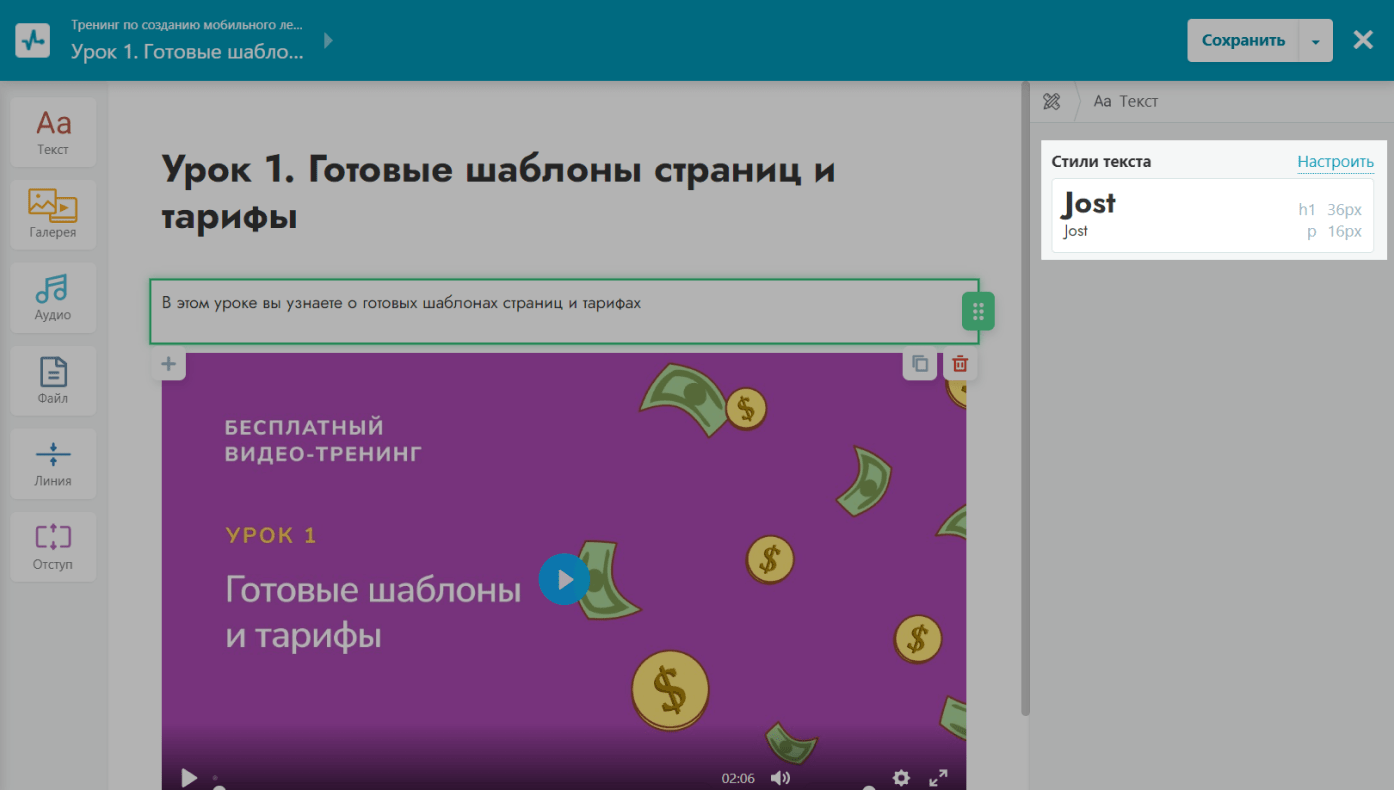The image size is (1394, 790).
Task: Expand the breadcrumb arrow after the lesson title
Action: tap(328, 41)
